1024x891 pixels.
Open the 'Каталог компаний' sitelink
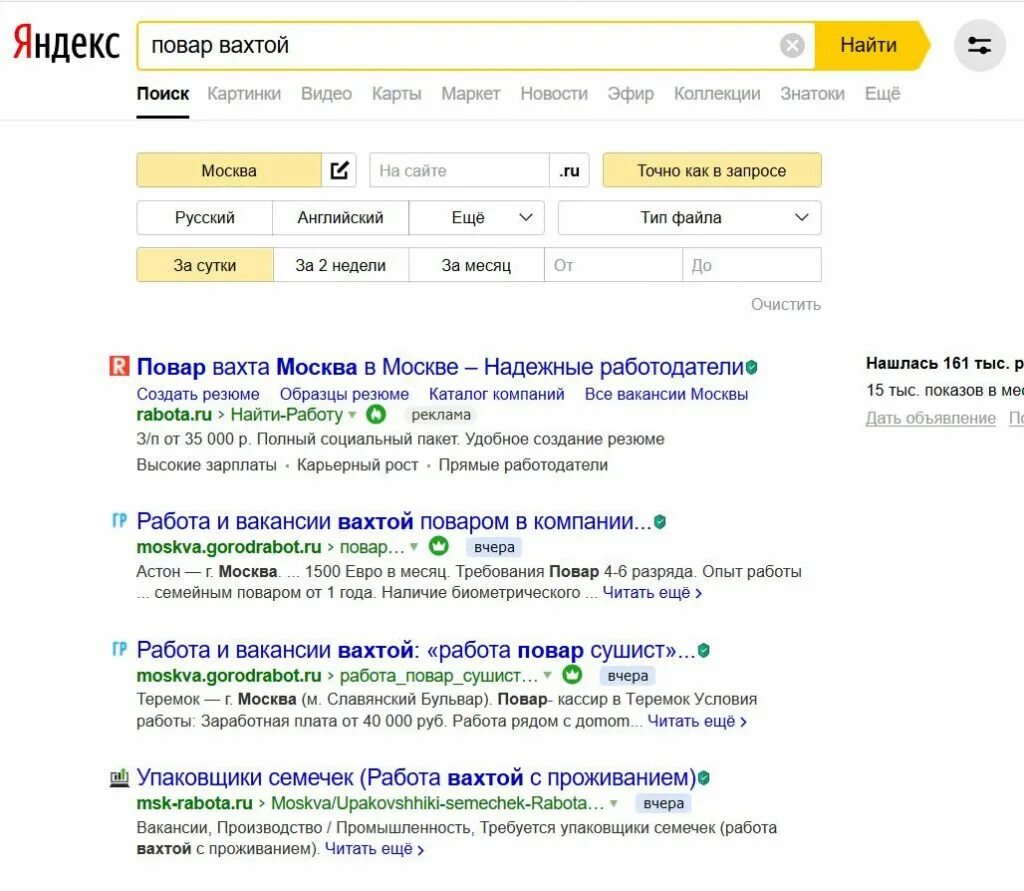click(496, 394)
